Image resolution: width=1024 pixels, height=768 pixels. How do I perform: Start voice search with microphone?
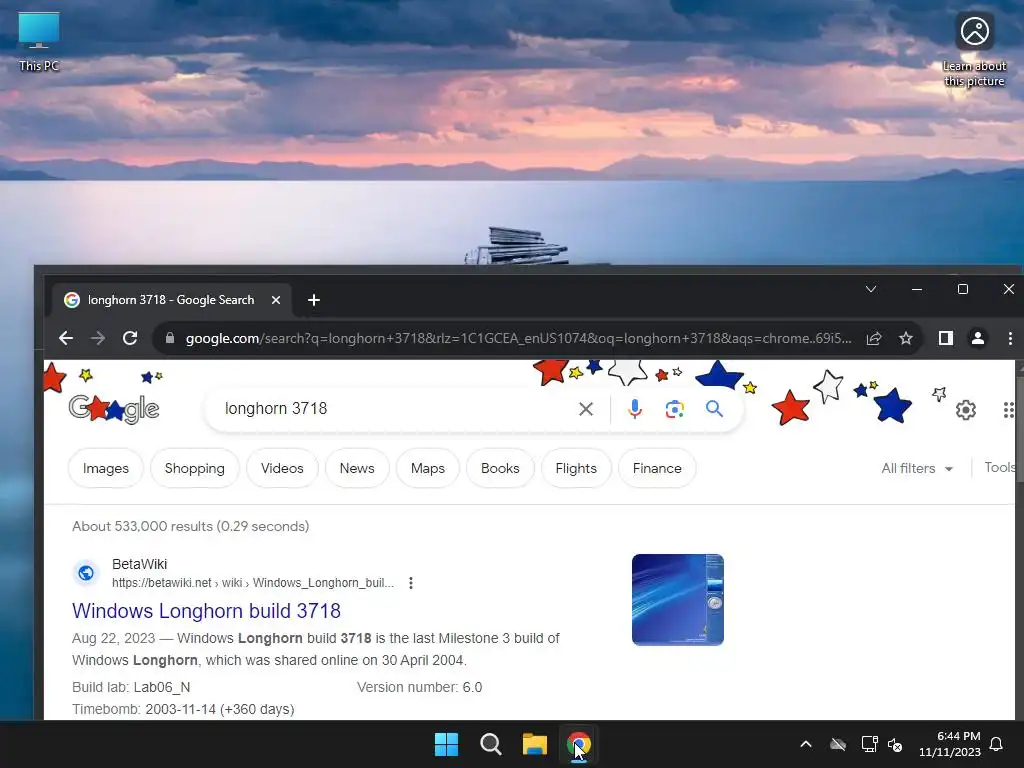[x=634, y=409]
